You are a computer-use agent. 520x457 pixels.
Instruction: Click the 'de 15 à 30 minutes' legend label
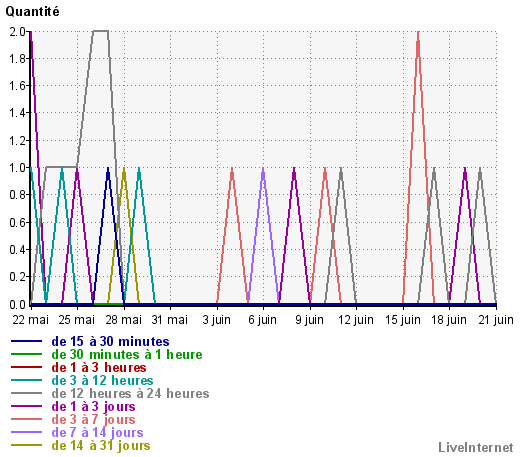110,341
